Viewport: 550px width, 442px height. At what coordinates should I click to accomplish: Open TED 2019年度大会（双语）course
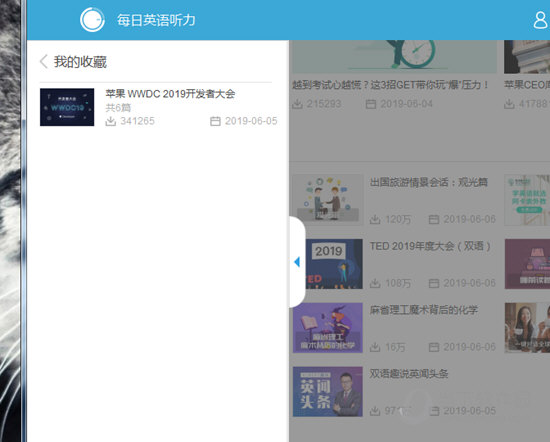(430, 246)
